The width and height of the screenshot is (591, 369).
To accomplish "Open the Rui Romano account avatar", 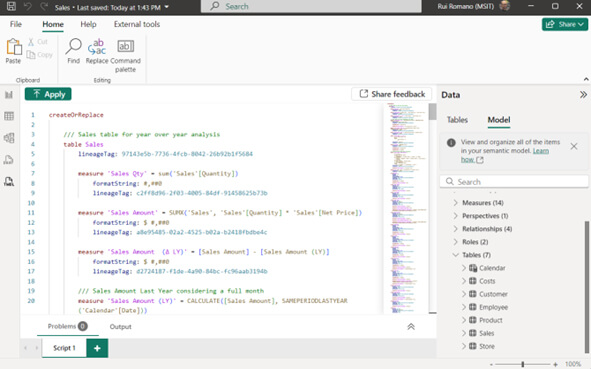I will tap(504, 6).
